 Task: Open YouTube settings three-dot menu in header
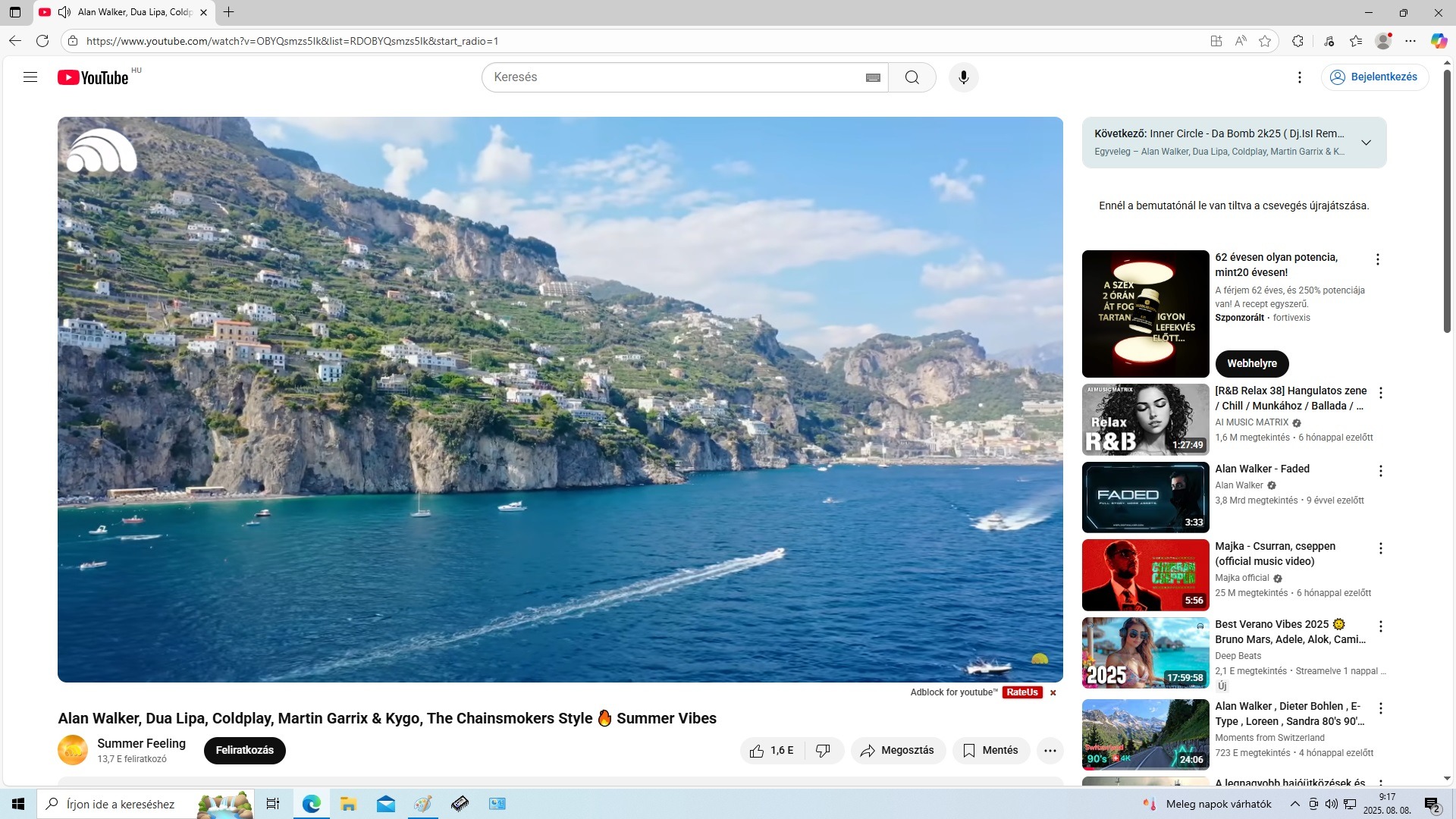pos(1299,77)
